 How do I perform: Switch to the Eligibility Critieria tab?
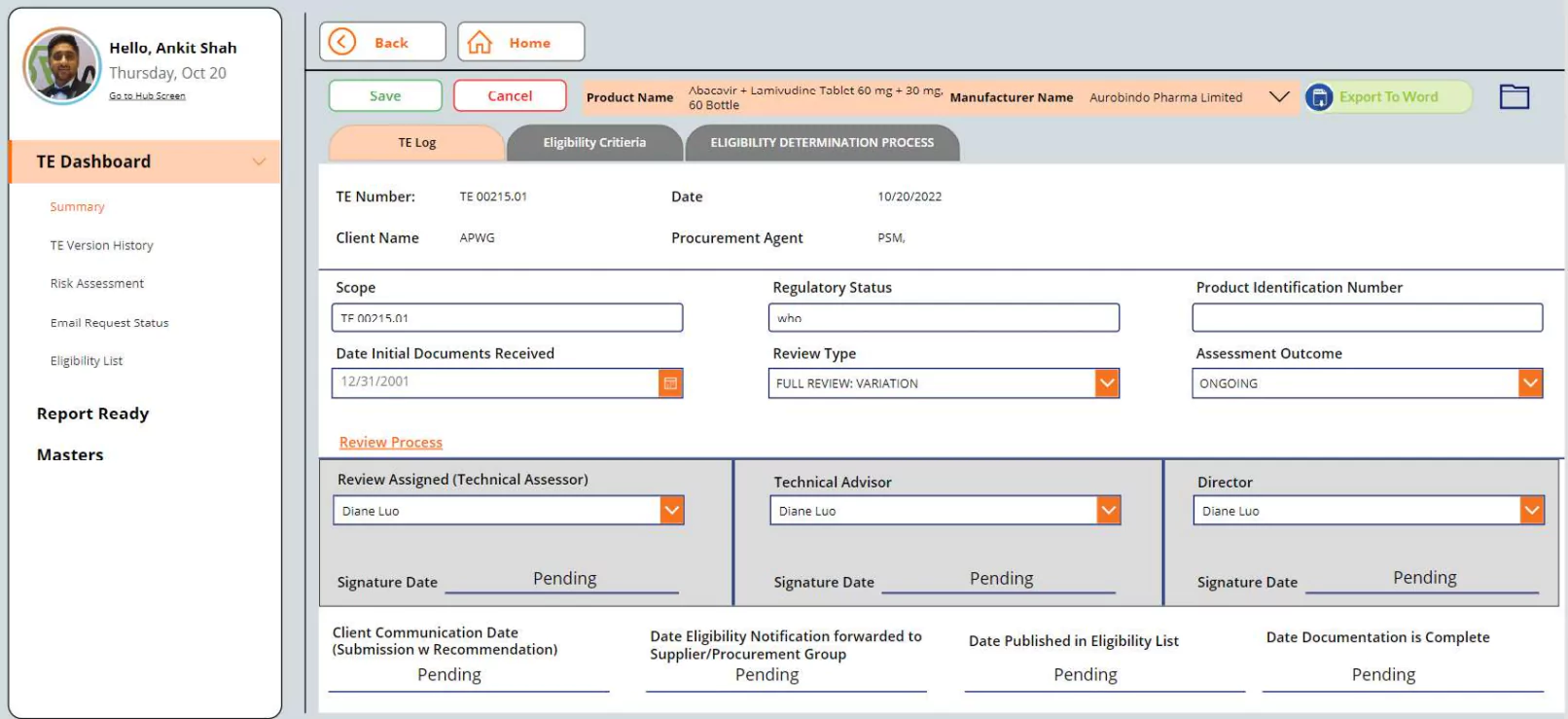point(593,143)
